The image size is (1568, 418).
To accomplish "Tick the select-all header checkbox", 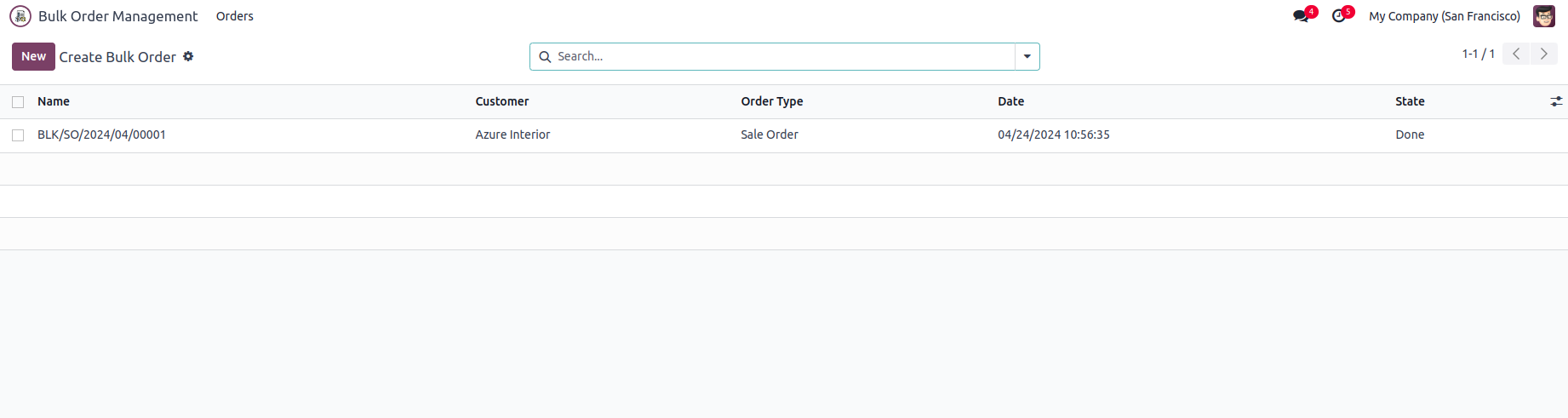I will click(x=18, y=102).
